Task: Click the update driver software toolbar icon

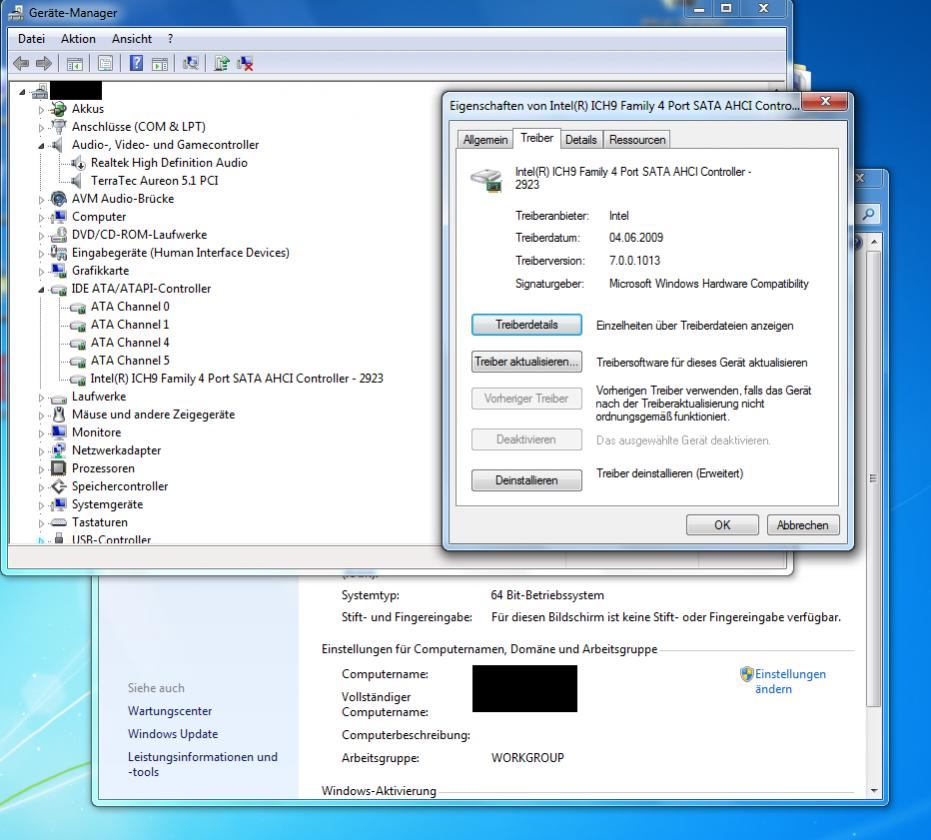Action: pyautogui.click(x=221, y=63)
